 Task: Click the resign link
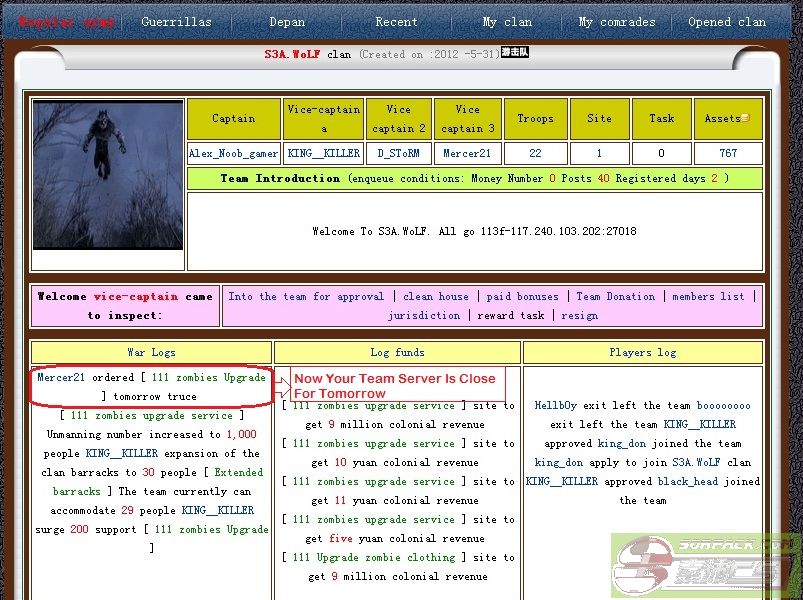[579, 316]
